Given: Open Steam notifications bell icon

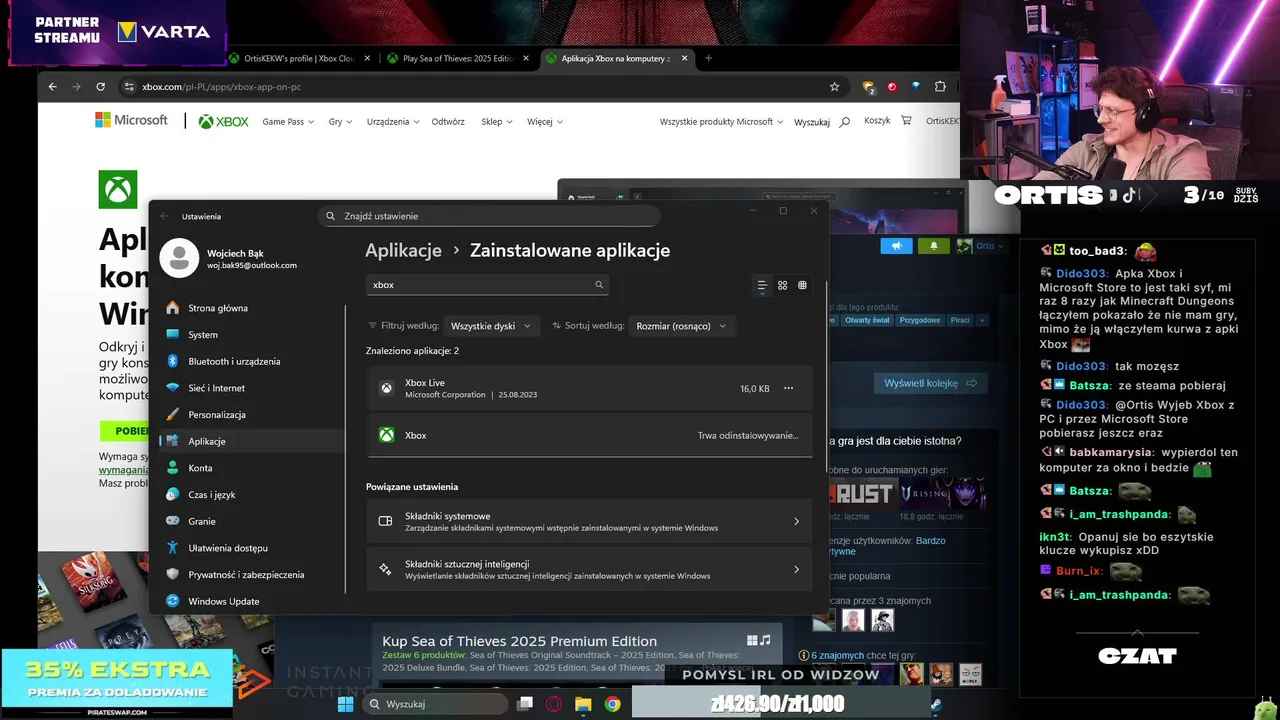Looking at the screenshot, I should point(934,246).
